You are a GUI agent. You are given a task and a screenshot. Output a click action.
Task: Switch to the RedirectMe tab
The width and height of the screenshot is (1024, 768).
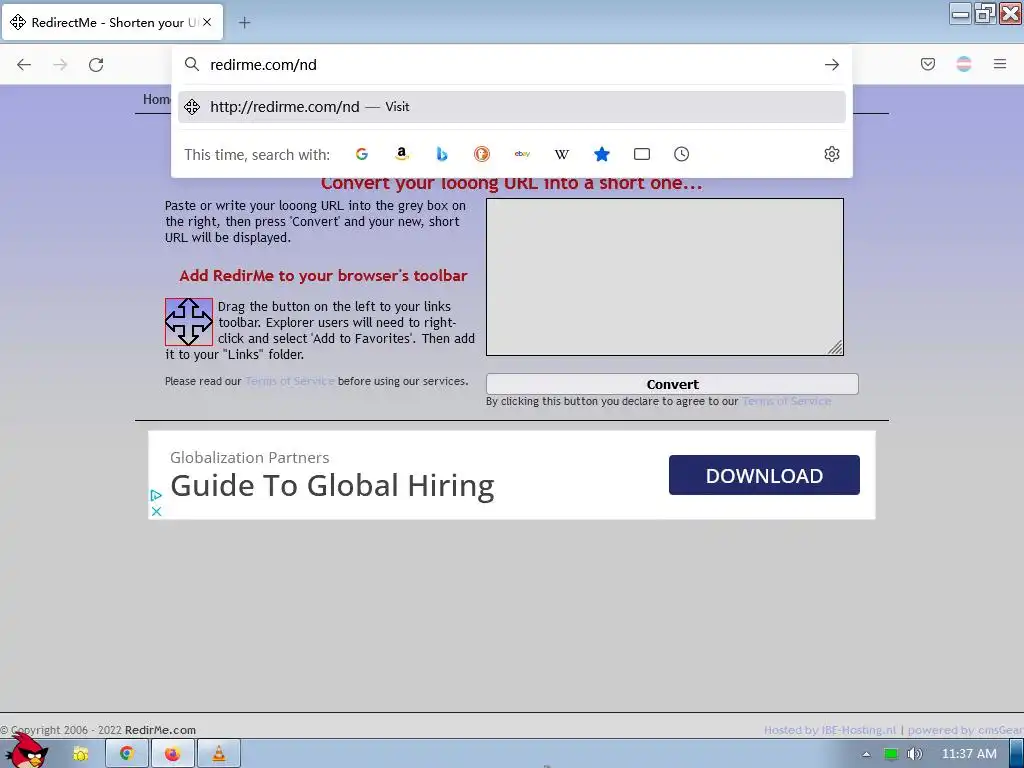click(113, 22)
